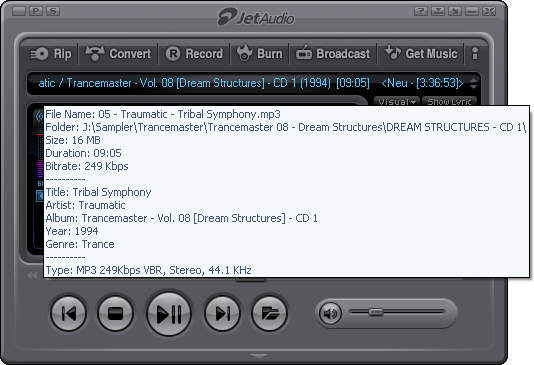Click the JetAudio logo

click(256, 17)
